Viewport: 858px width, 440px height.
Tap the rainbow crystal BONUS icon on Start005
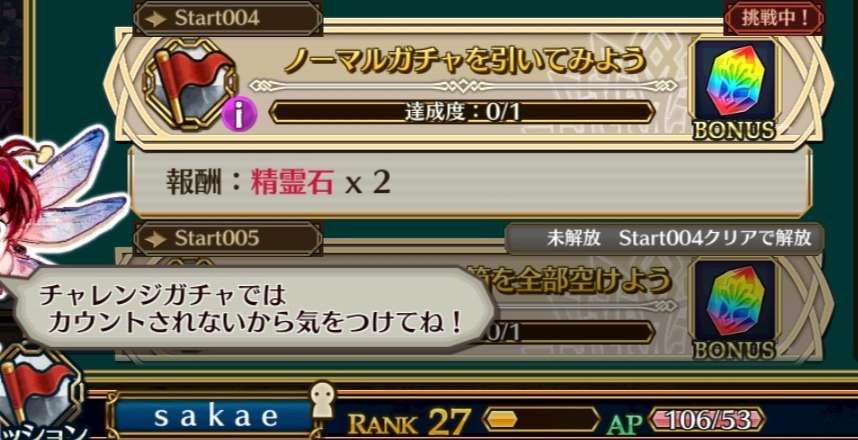pos(734,308)
